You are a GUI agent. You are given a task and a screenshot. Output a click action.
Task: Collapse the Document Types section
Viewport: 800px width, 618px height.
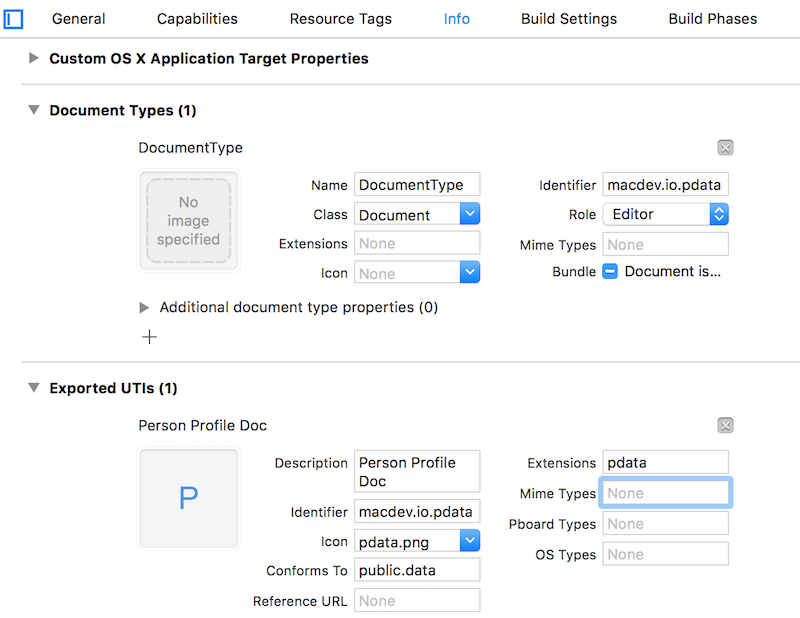34,111
